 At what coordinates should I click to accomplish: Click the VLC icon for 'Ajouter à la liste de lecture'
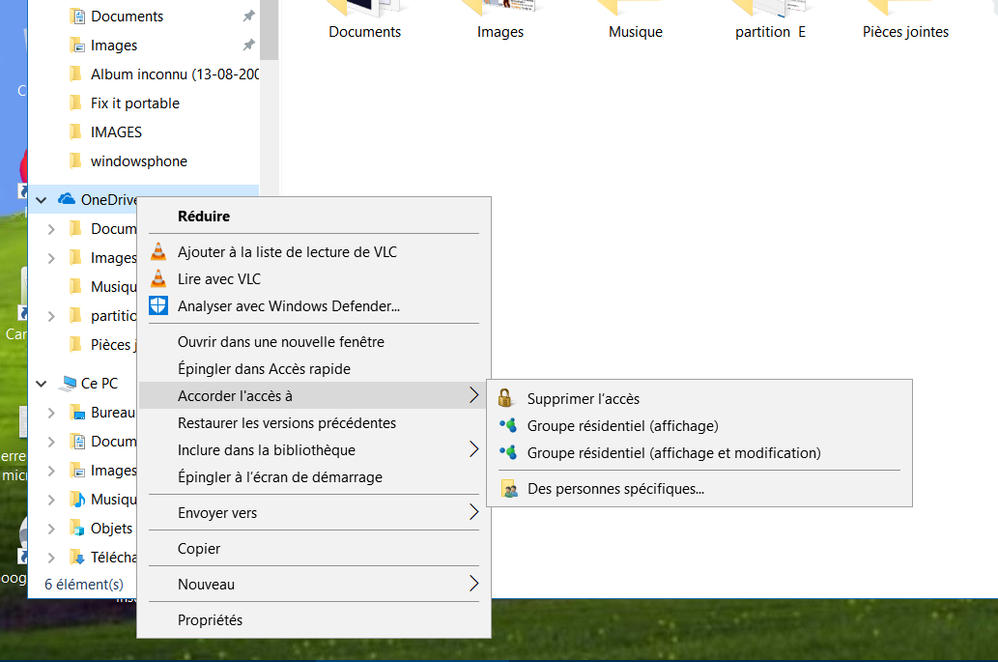[x=158, y=252]
